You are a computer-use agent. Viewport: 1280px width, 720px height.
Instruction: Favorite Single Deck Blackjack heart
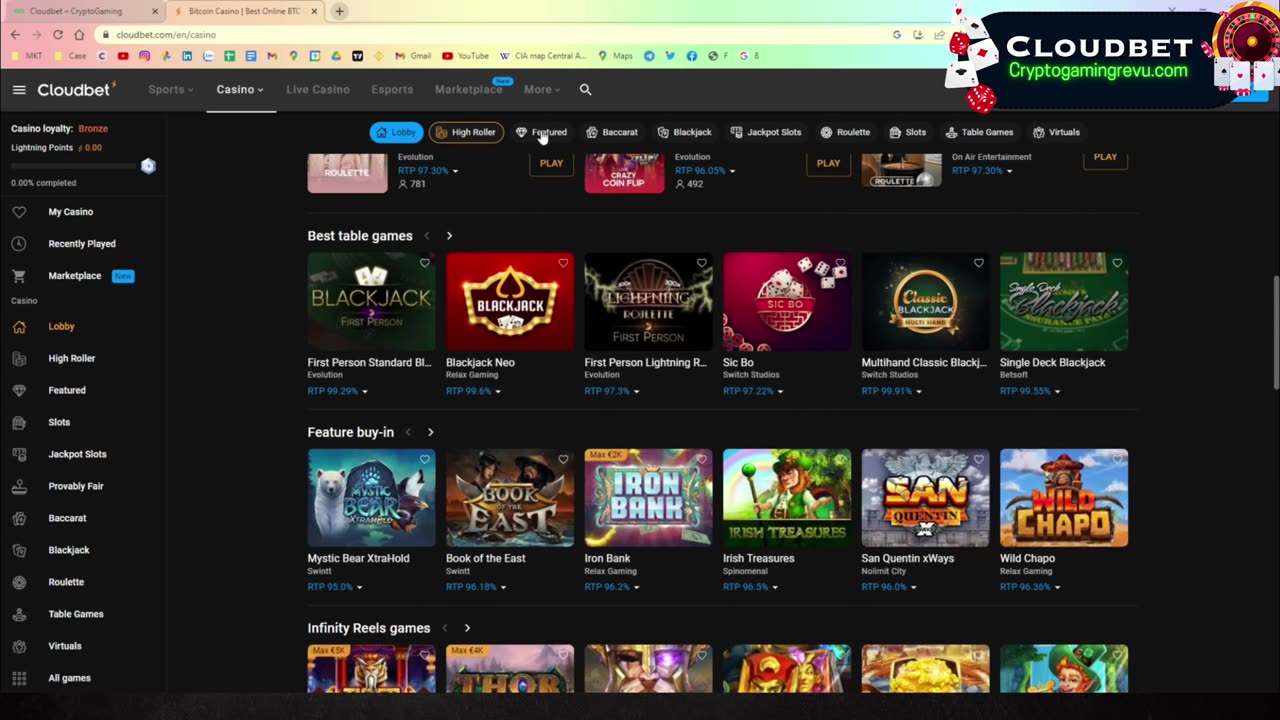tap(1117, 263)
